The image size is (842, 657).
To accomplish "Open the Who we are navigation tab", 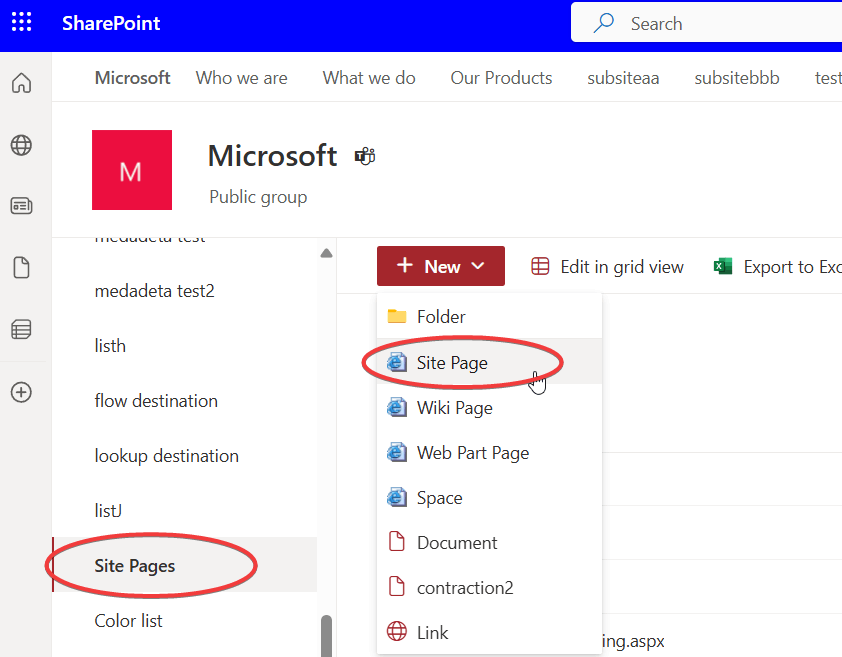I will point(242,78).
